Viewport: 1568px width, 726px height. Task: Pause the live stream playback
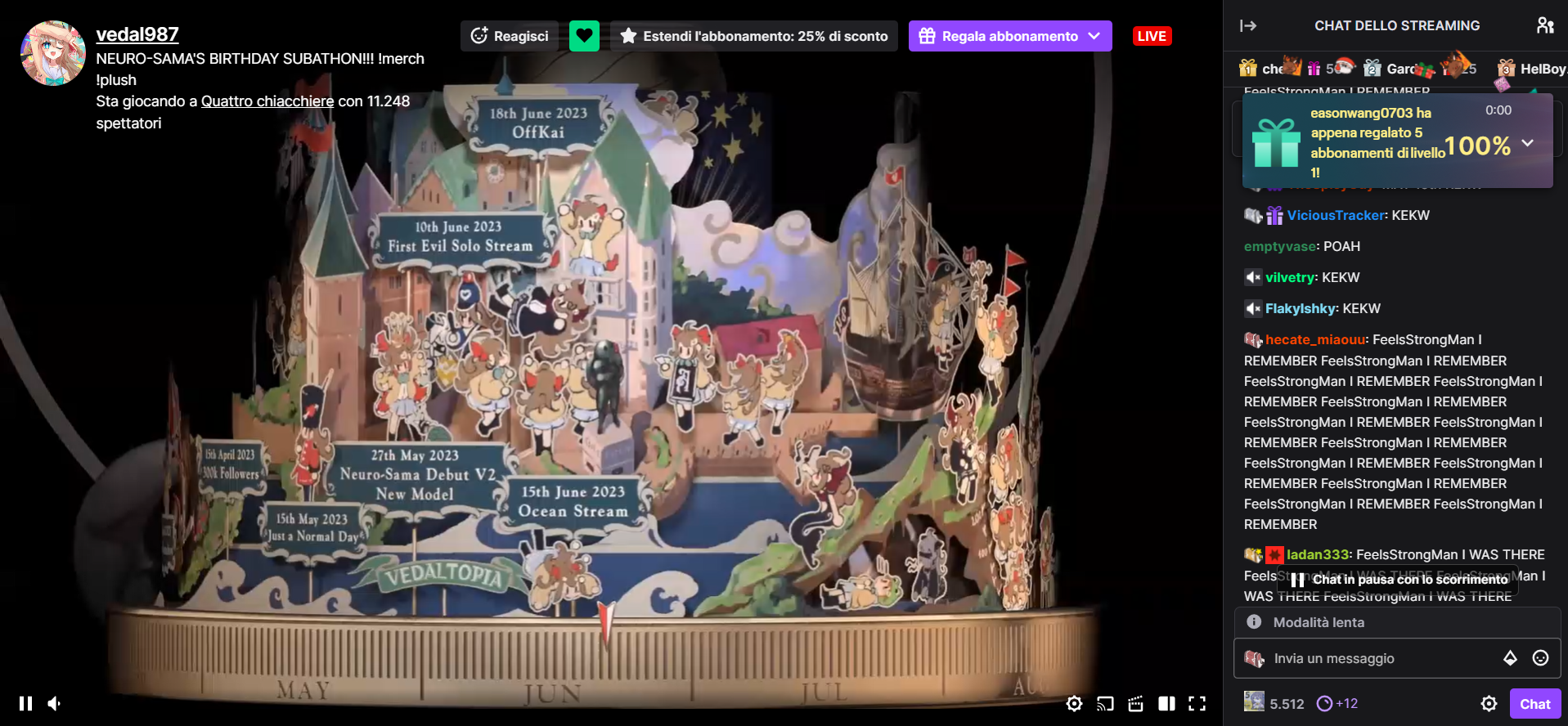pyautogui.click(x=26, y=703)
